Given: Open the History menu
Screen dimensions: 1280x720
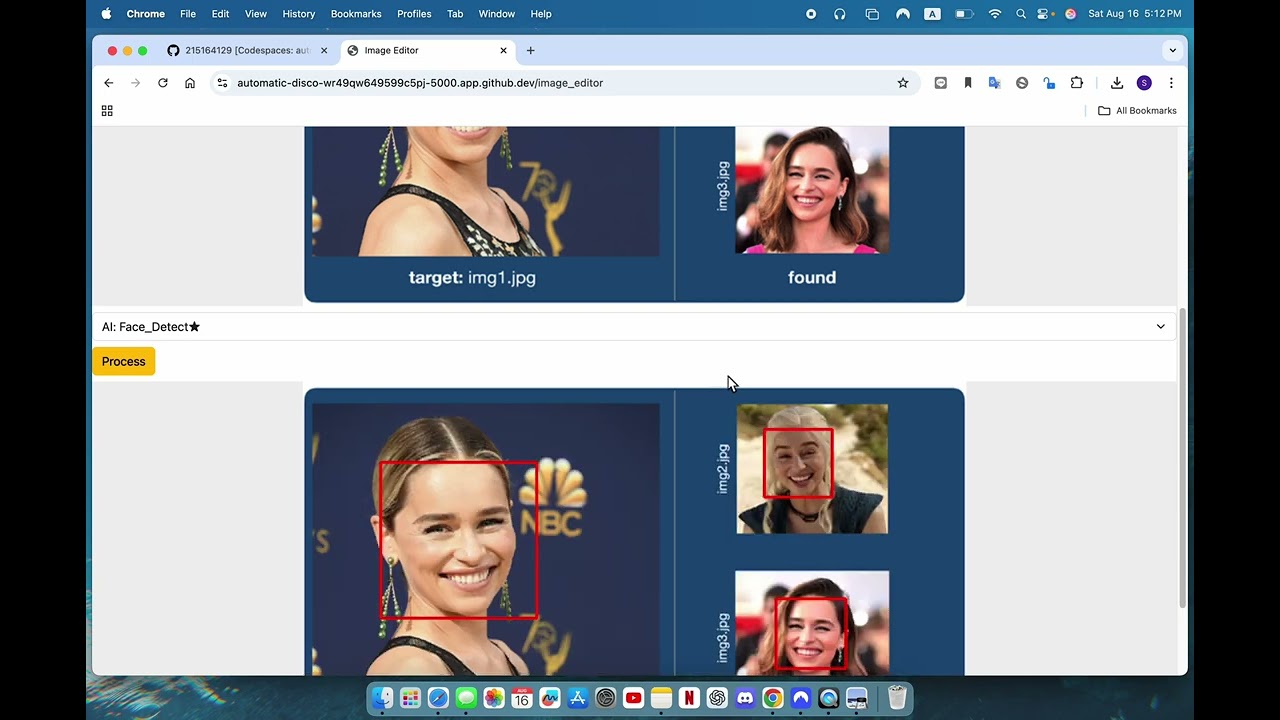Looking at the screenshot, I should pyautogui.click(x=299, y=14).
